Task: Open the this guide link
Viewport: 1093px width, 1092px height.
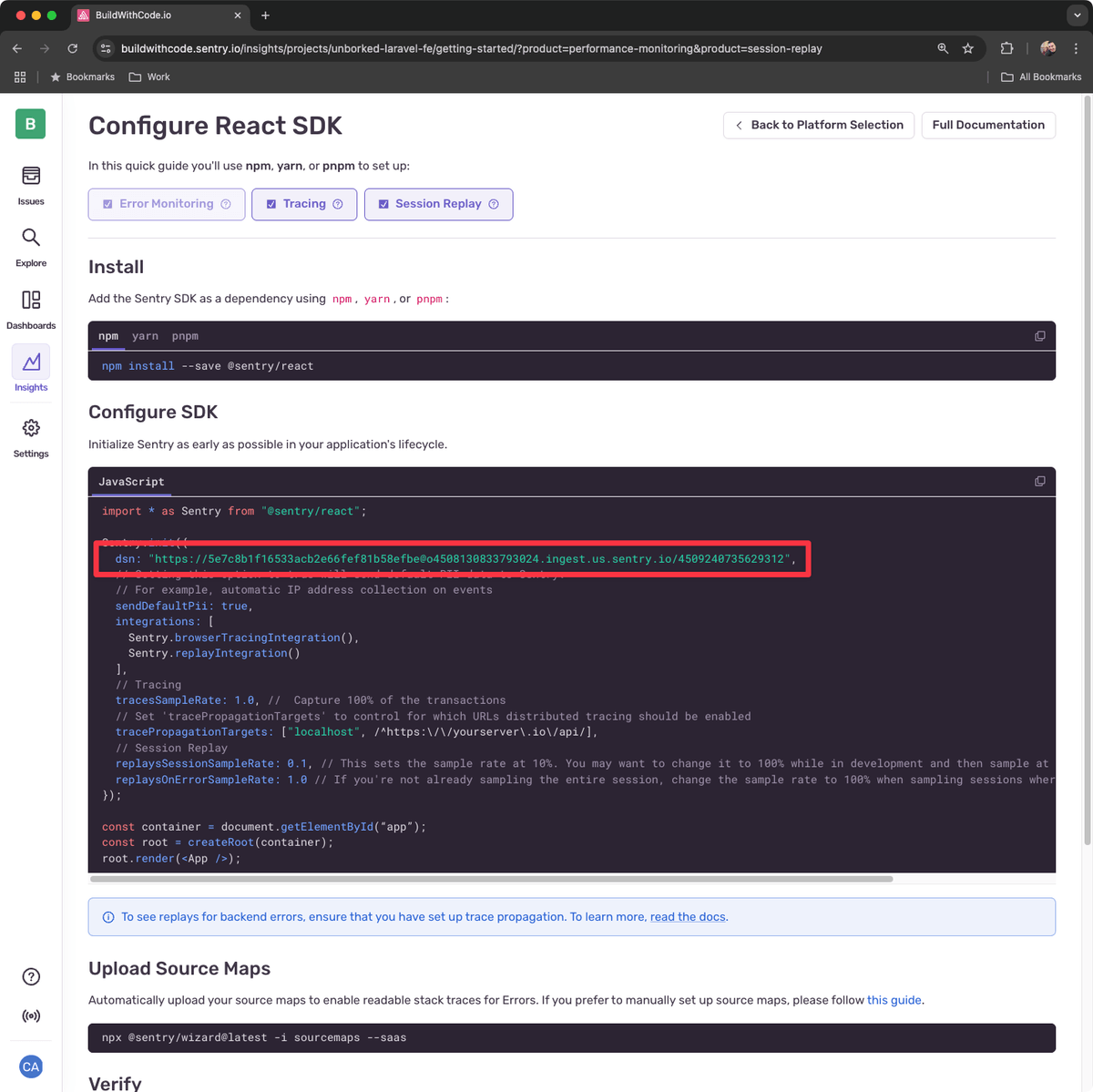Action: coord(894,1000)
